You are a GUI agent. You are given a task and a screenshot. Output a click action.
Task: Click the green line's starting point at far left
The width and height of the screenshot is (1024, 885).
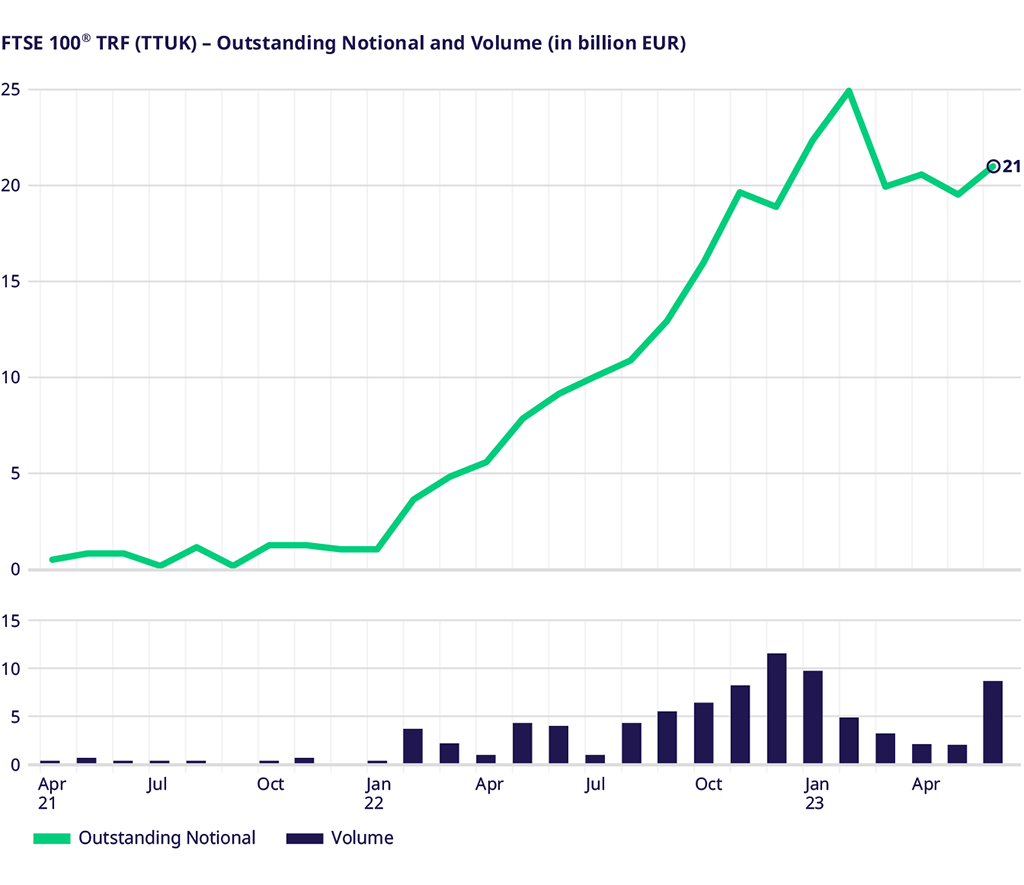click(52, 559)
